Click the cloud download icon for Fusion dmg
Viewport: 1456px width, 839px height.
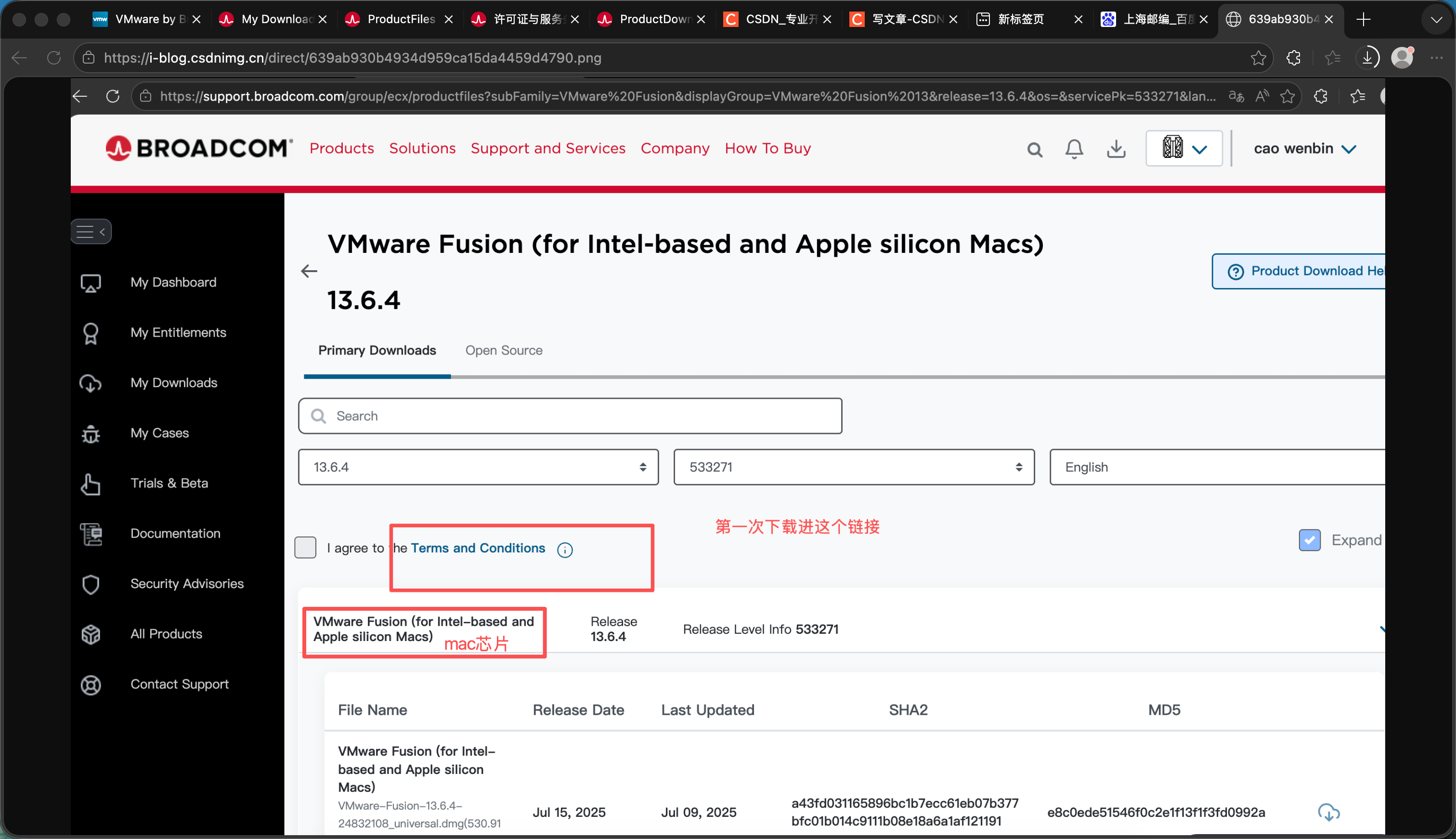(1328, 812)
